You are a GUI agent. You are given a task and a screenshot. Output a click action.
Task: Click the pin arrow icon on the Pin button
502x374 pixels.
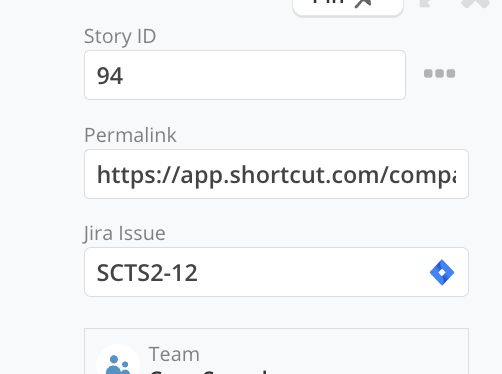(x=363, y=3)
